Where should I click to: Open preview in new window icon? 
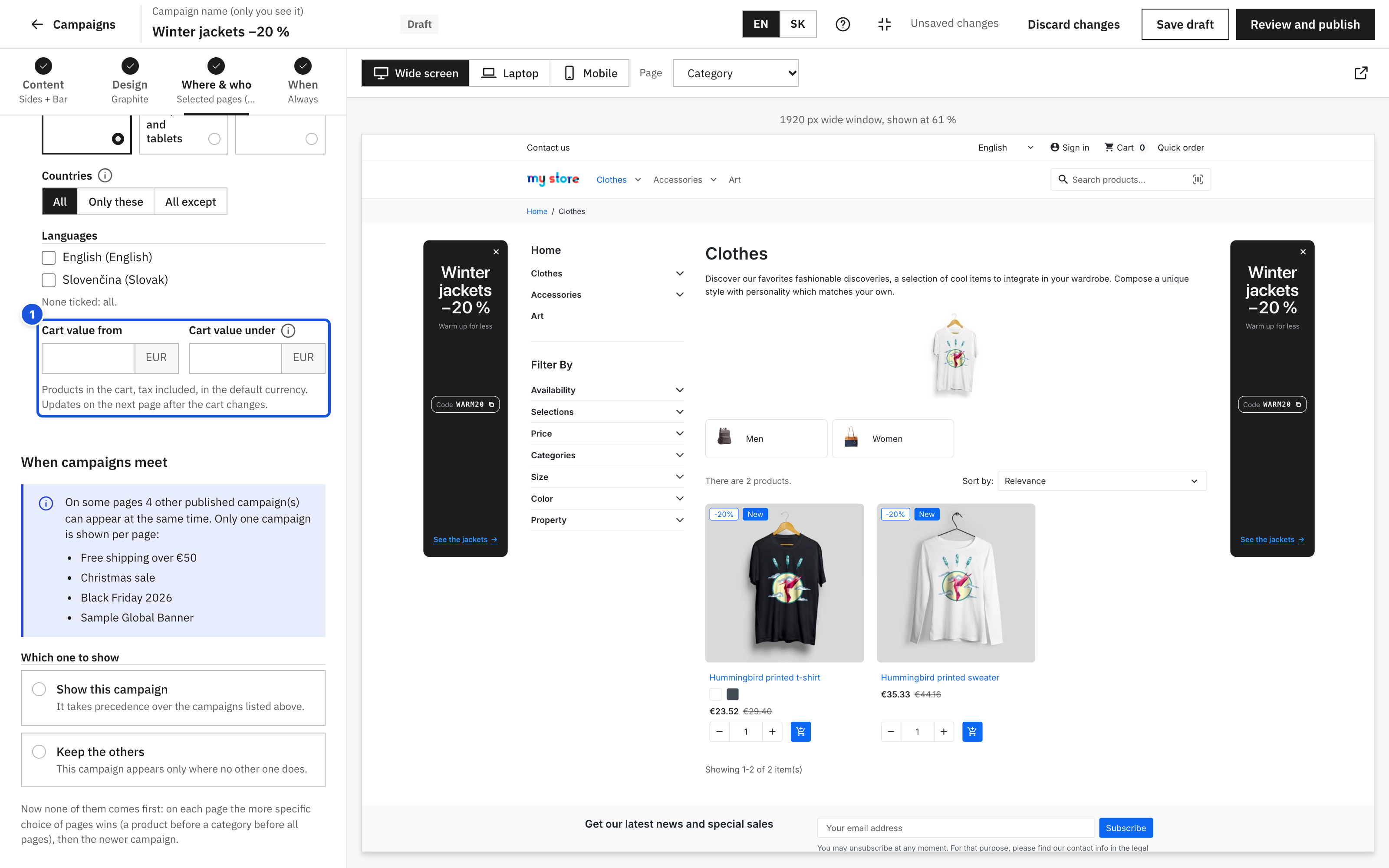point(1361,73)
